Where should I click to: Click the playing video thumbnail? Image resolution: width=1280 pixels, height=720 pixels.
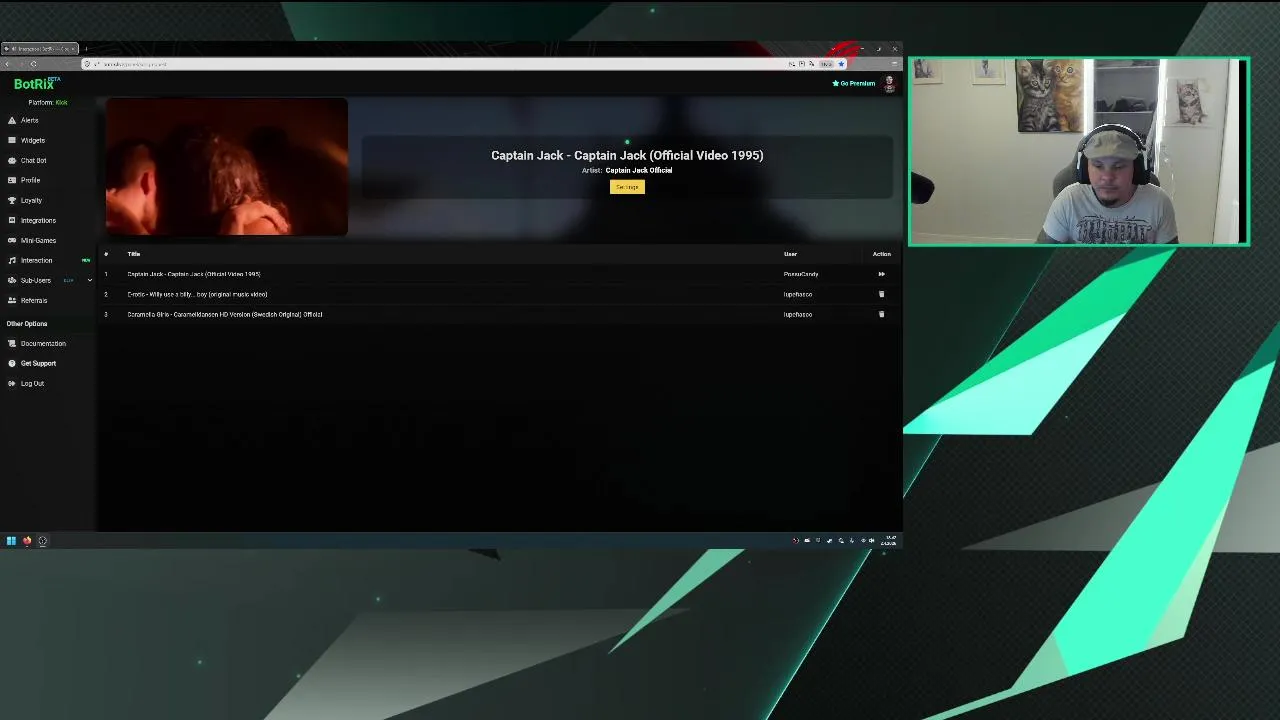tap(227, 166)
